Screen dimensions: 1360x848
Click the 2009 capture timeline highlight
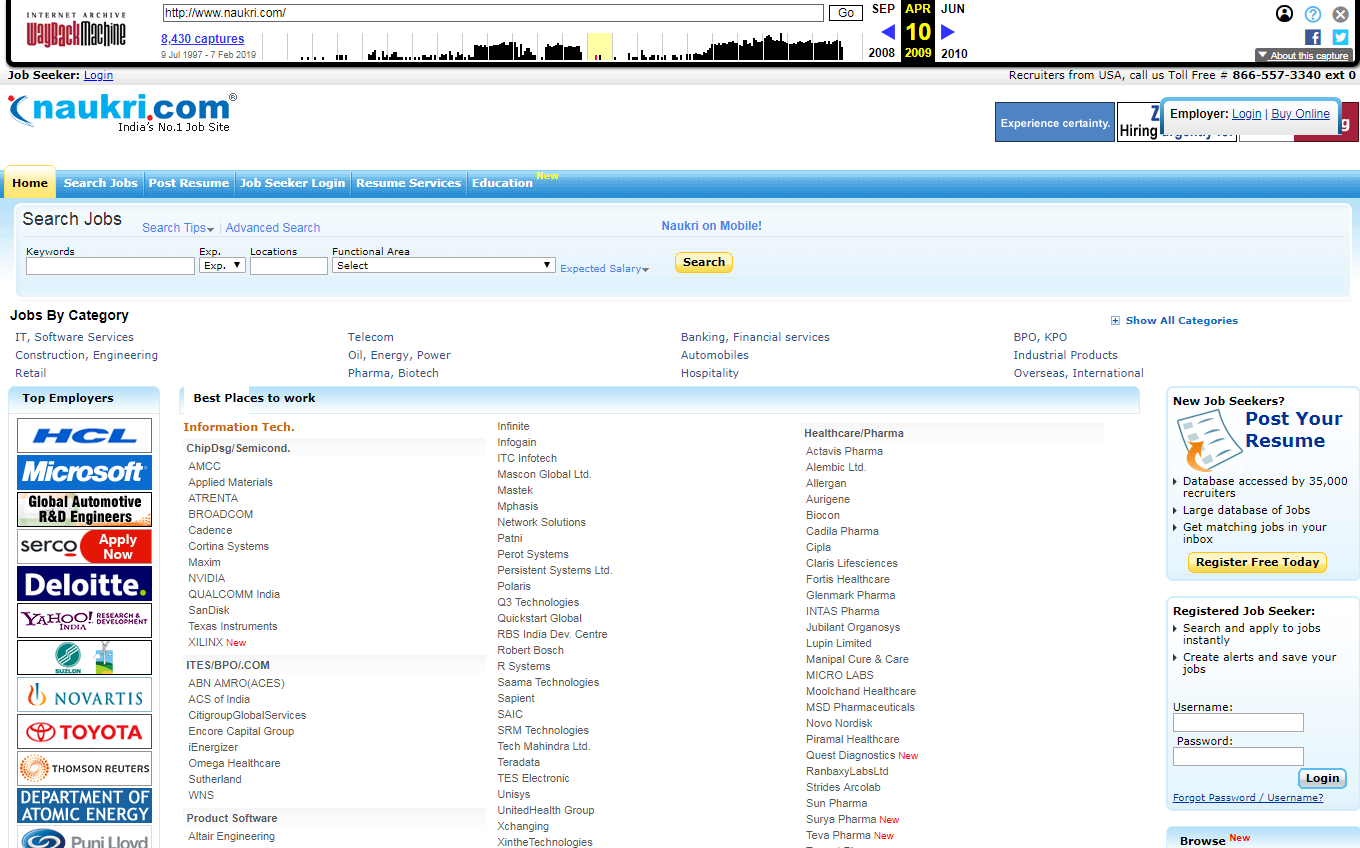[599, 47]
